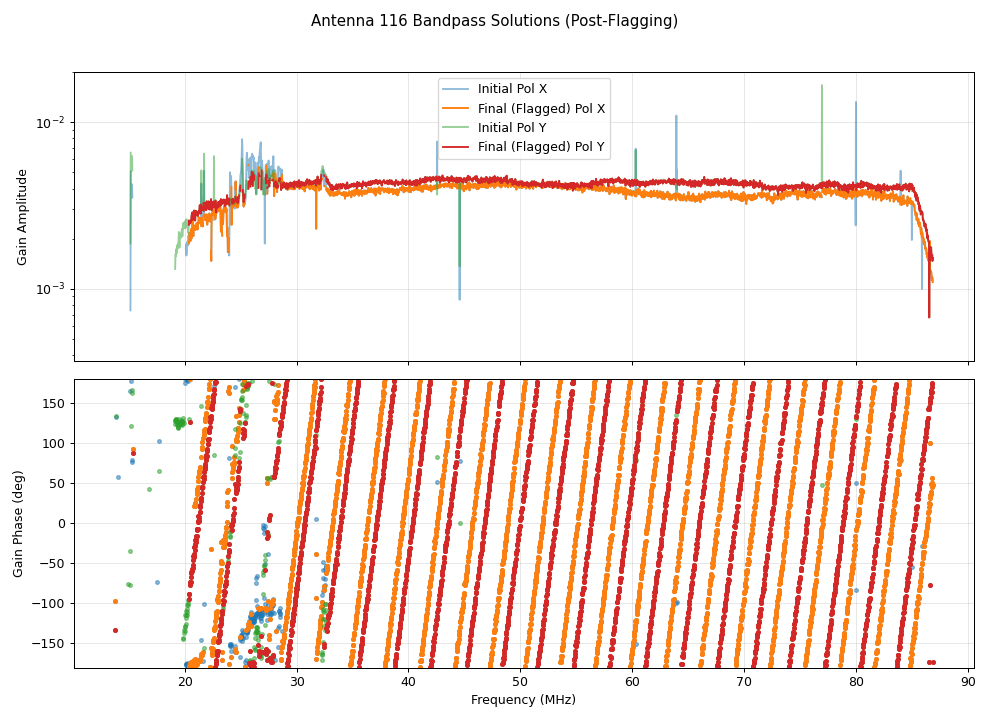Click the 90 tick label on the frequency axis
Viewport: 990px width, 720px height.
point(967,682)
